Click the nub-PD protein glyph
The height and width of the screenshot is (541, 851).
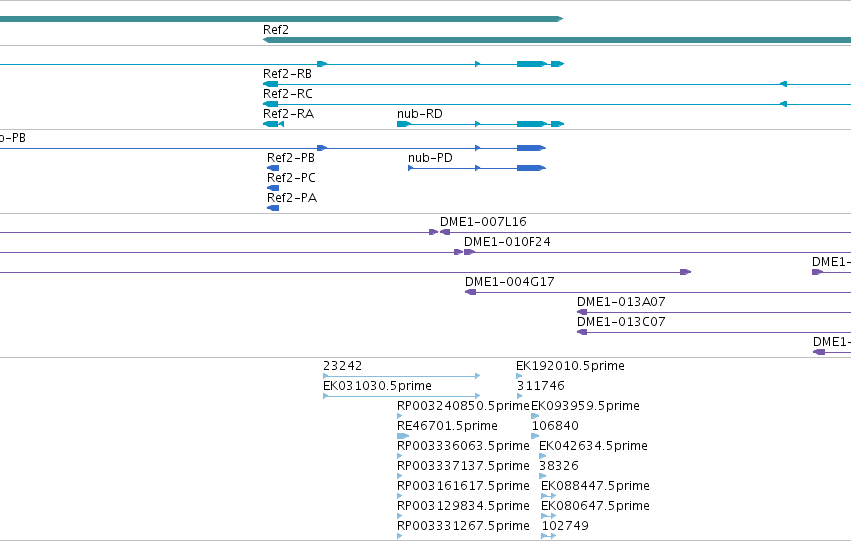(477, 168)
